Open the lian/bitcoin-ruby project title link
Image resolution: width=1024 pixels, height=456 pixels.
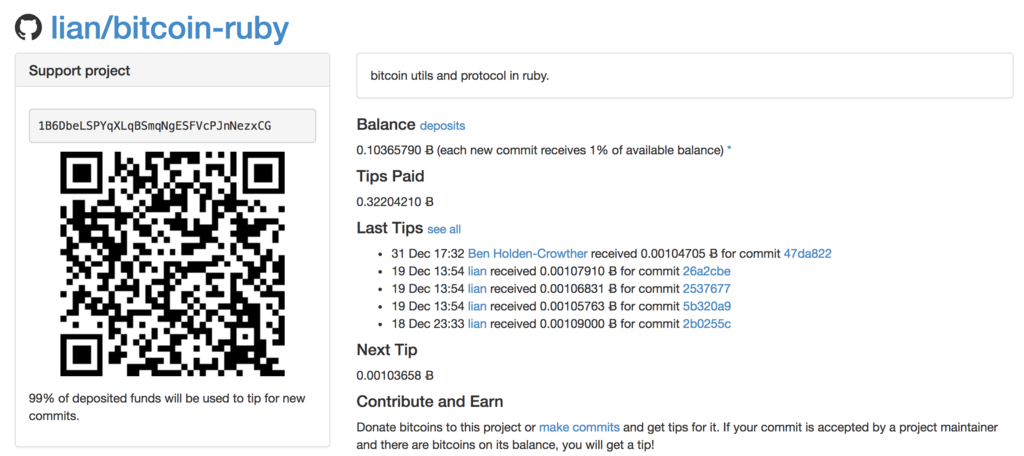tap(170, 27)
